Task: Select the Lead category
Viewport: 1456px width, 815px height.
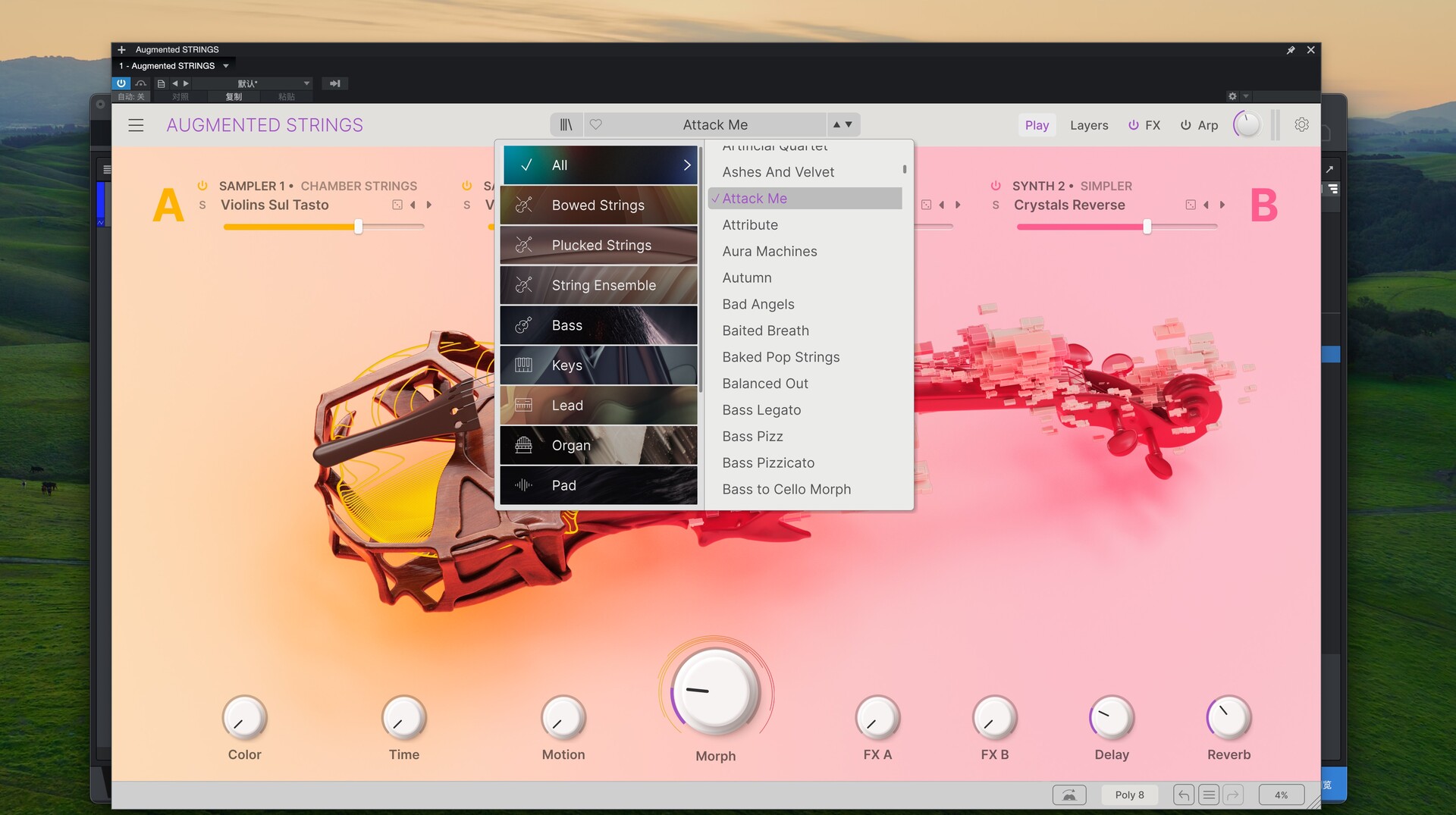Action: point(598,406)
